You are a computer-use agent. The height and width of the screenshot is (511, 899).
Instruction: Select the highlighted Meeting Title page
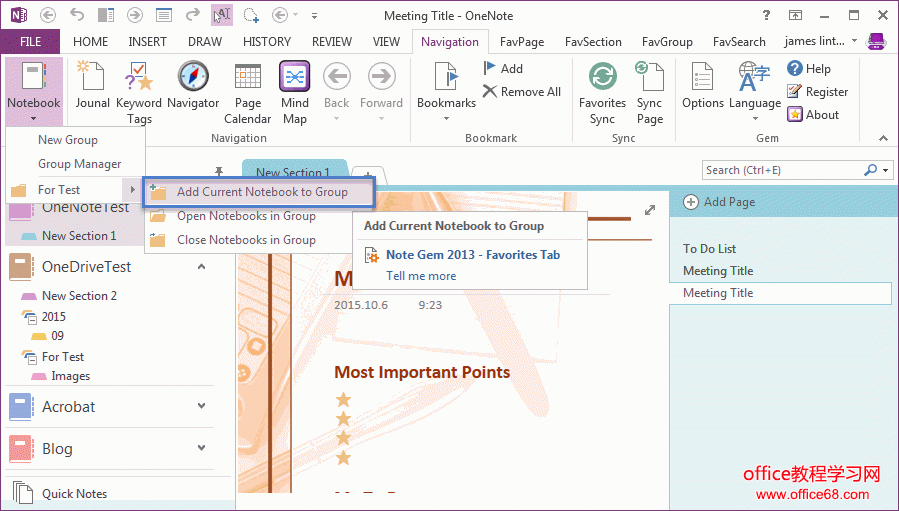(x=780, y=293)
